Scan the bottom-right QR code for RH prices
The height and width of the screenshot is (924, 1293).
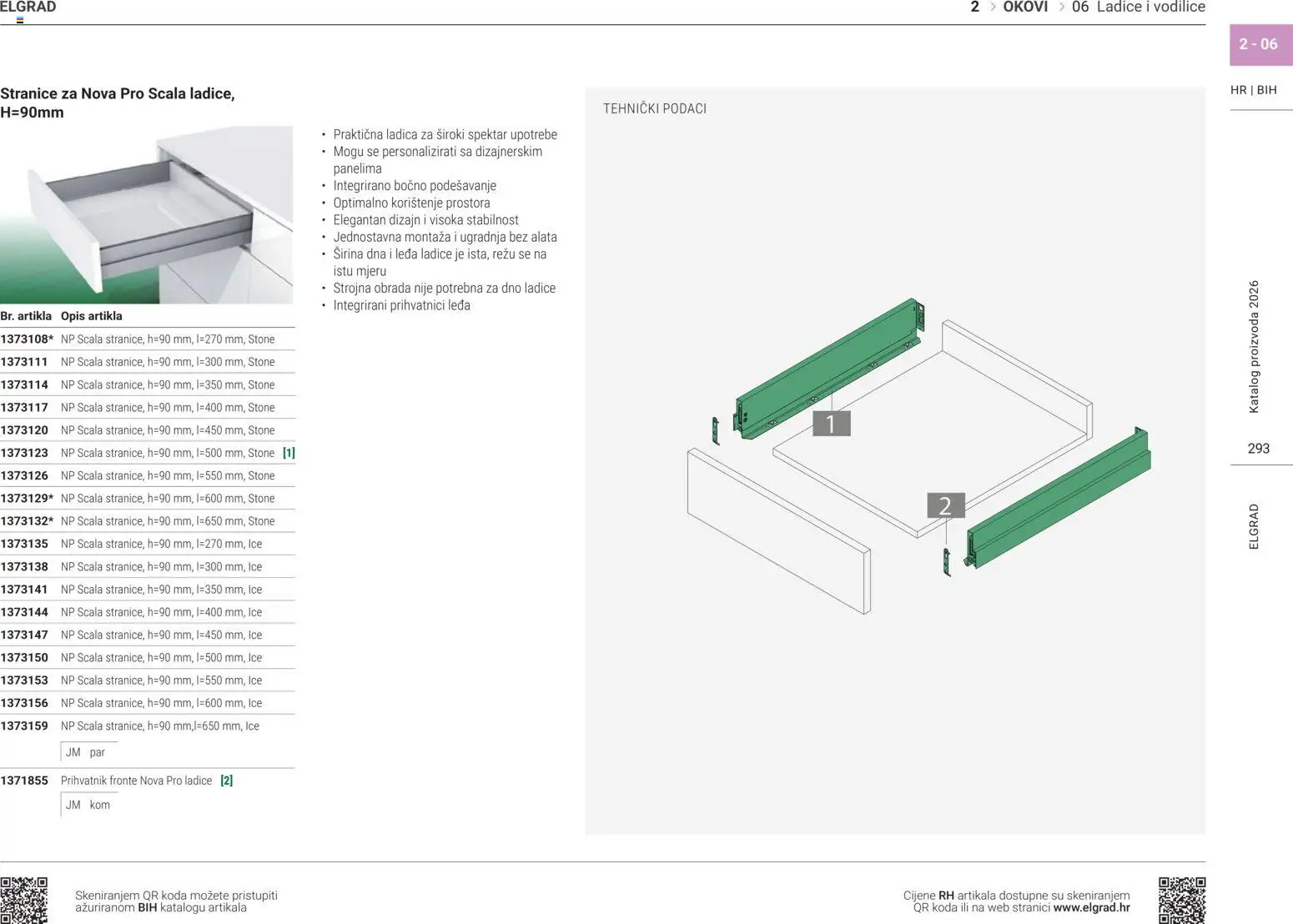1181,901
